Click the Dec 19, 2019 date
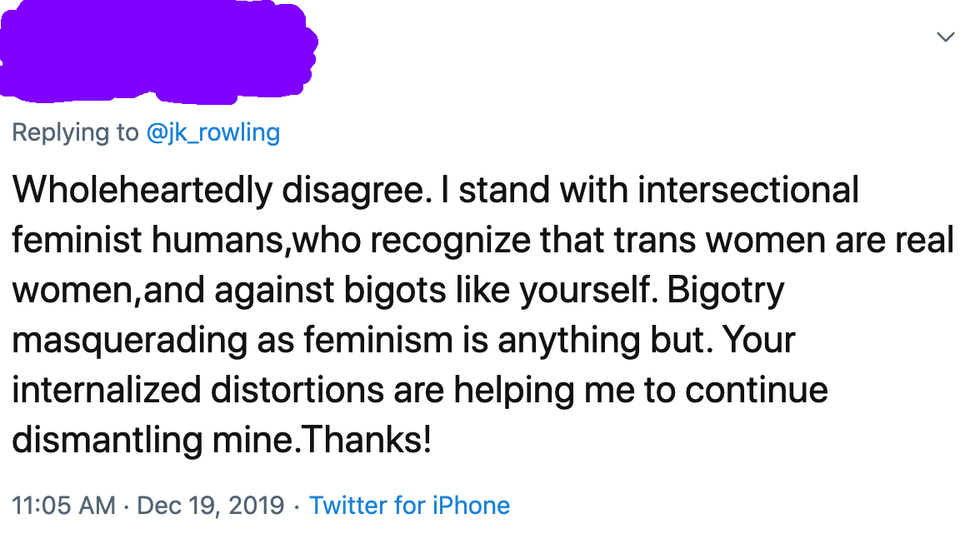Viewport: 980px width, 543px height. point(210,505)
